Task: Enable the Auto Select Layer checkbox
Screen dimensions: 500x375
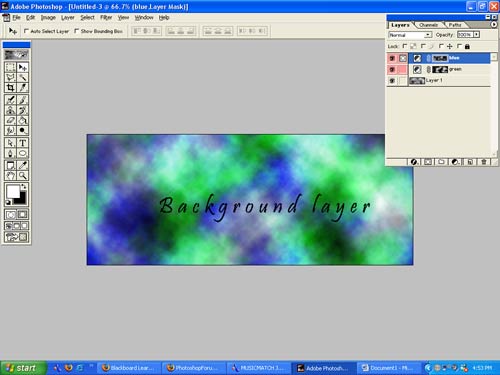Action: point(26,31)
